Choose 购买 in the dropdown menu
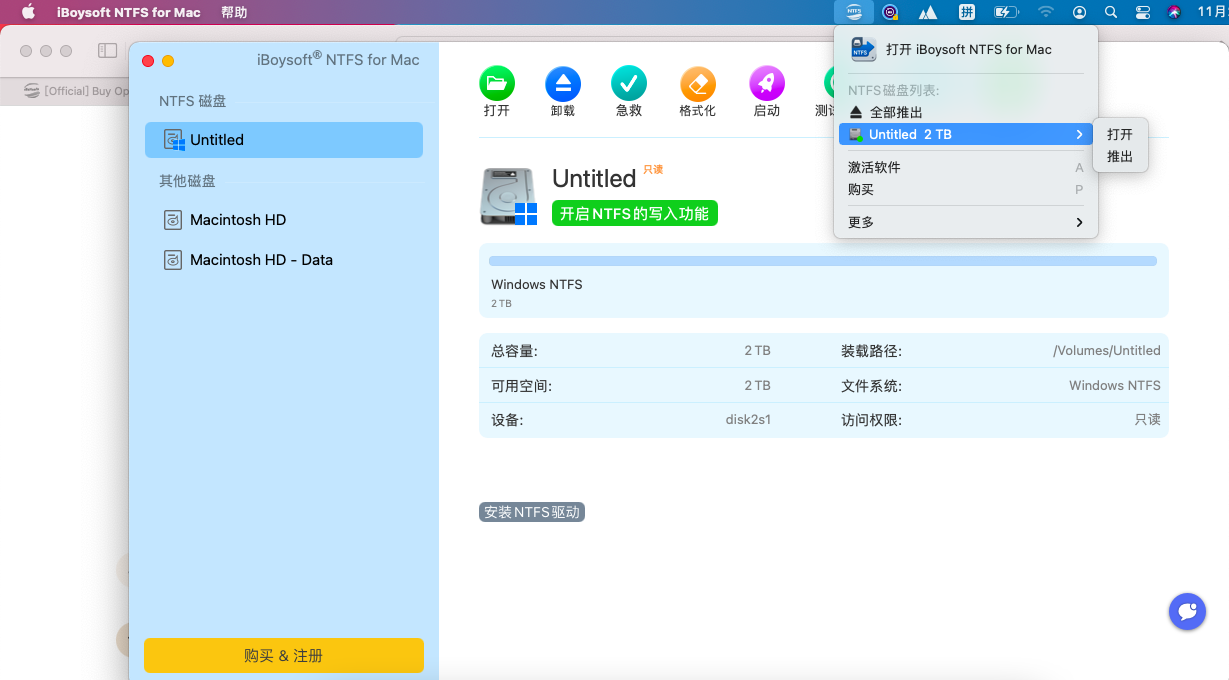This screenshot has height=680, width=1229. point(966,189)
